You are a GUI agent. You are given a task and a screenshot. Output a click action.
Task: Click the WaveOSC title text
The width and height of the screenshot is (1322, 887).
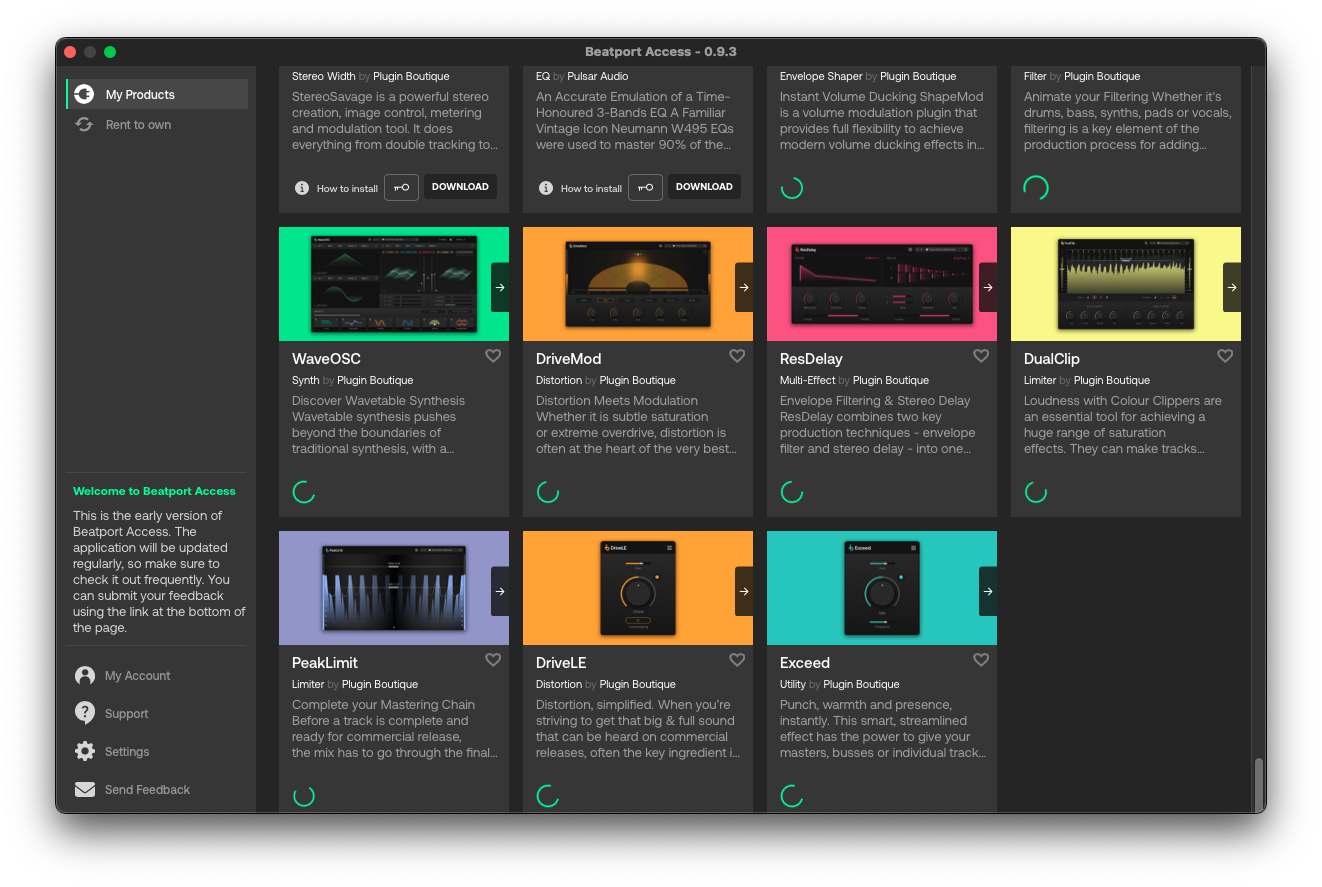coord(326,359)
